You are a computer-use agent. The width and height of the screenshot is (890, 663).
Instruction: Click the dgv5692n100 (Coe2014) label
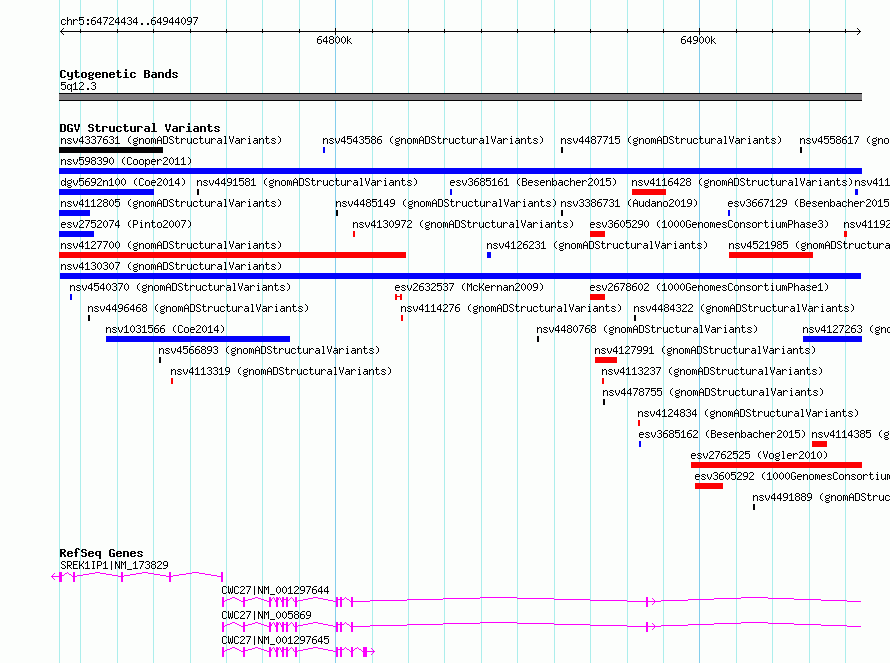click(123, 182)
